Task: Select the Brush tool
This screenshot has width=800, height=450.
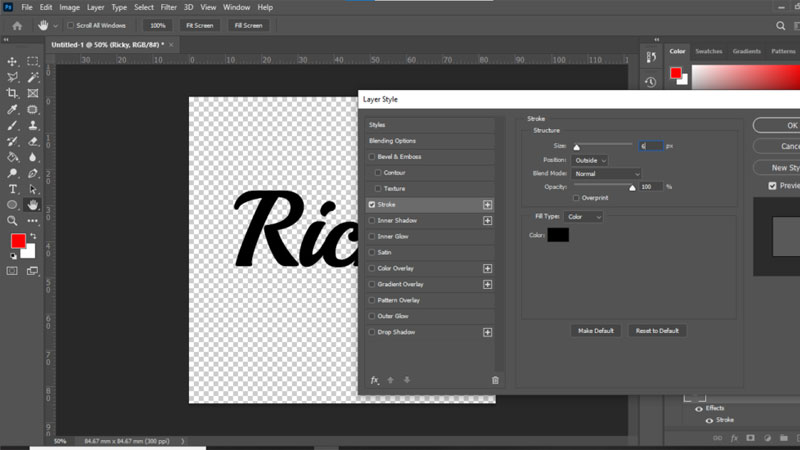Action: 12,126
